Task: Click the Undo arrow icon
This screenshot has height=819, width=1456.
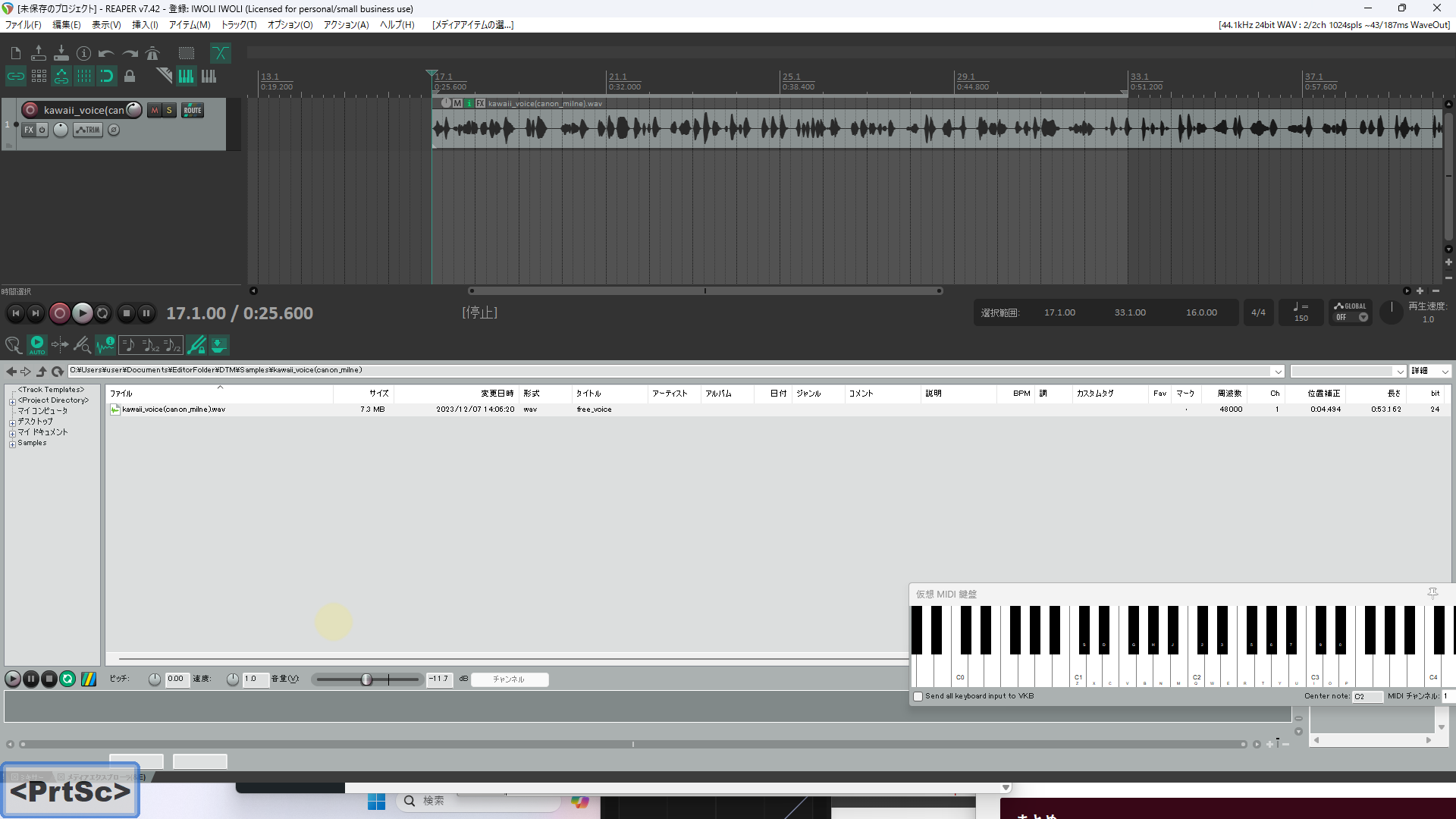Action: click(x=106, y=53)
